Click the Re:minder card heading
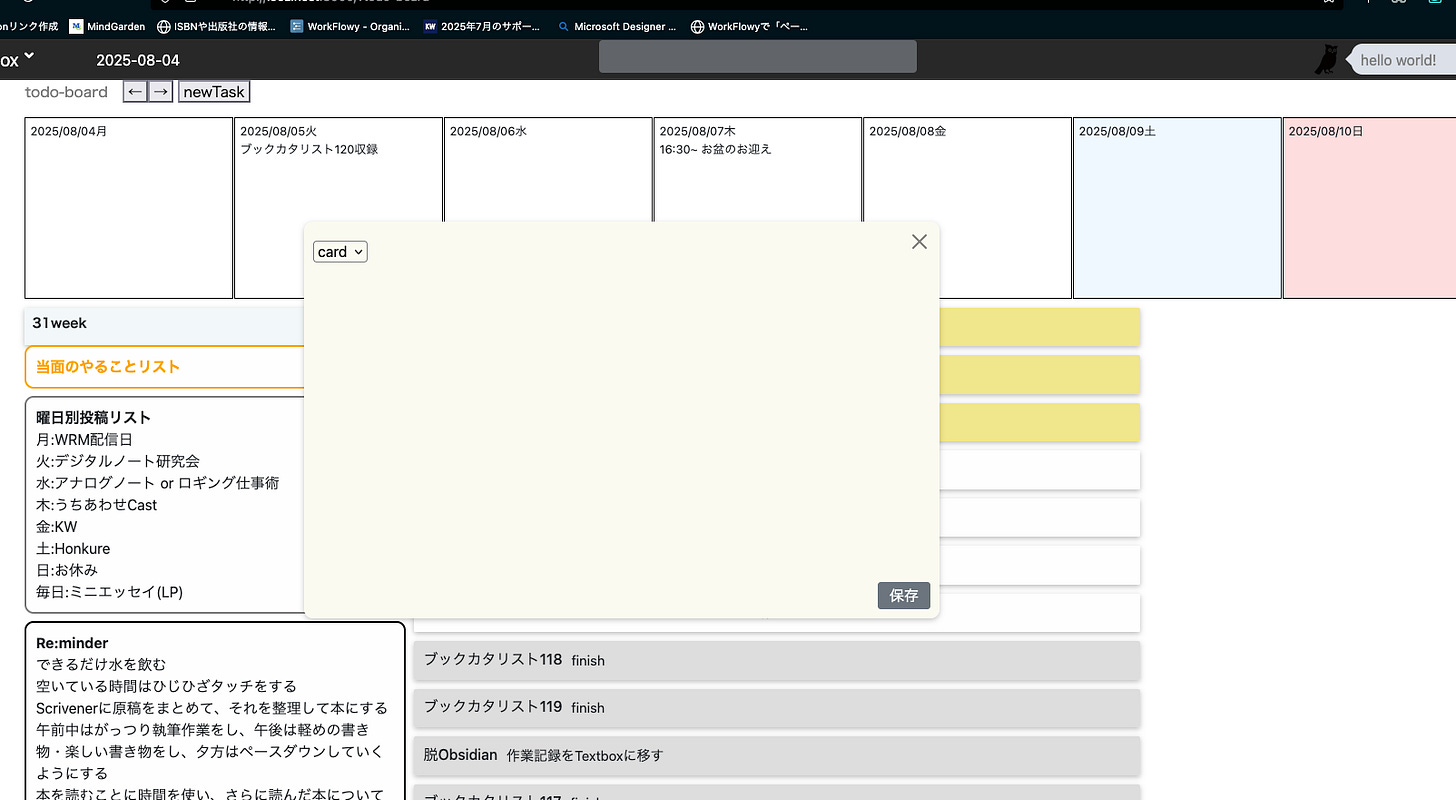 [x=72, y=643]
